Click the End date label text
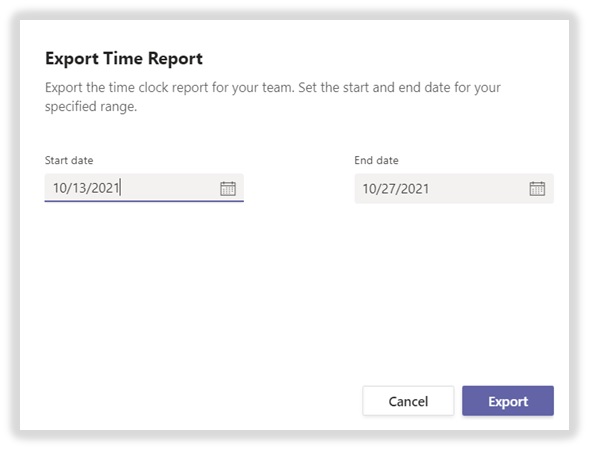This screenshot has width=589, height=450. pos(376,160)
